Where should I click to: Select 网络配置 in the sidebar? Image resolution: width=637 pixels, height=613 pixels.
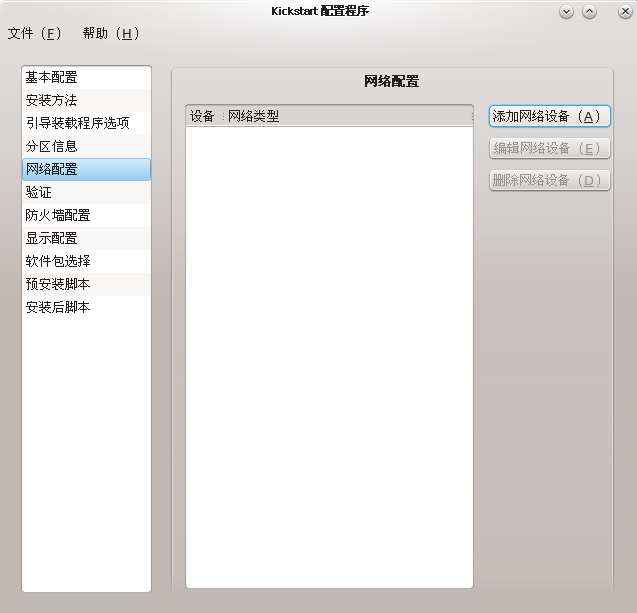point(86,169)
